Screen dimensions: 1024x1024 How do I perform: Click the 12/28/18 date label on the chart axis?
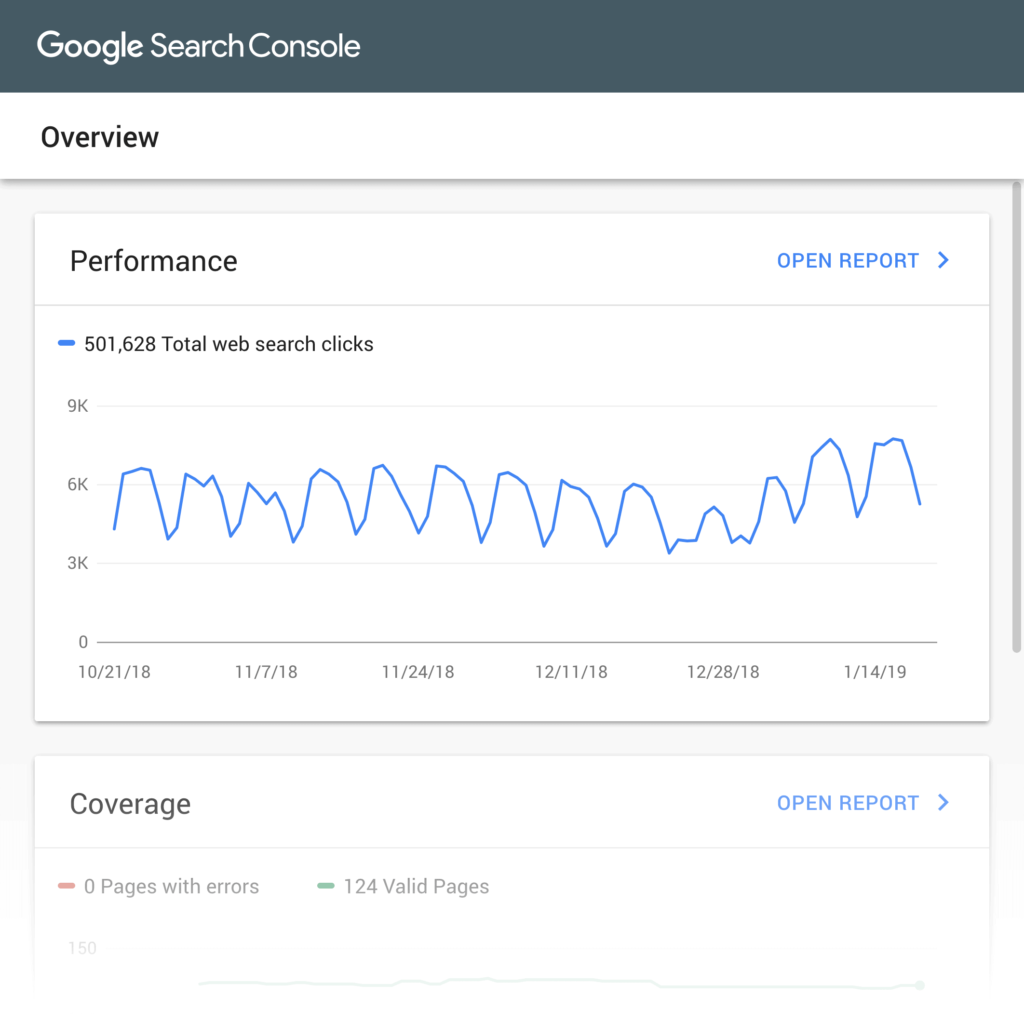pos(723,672)
